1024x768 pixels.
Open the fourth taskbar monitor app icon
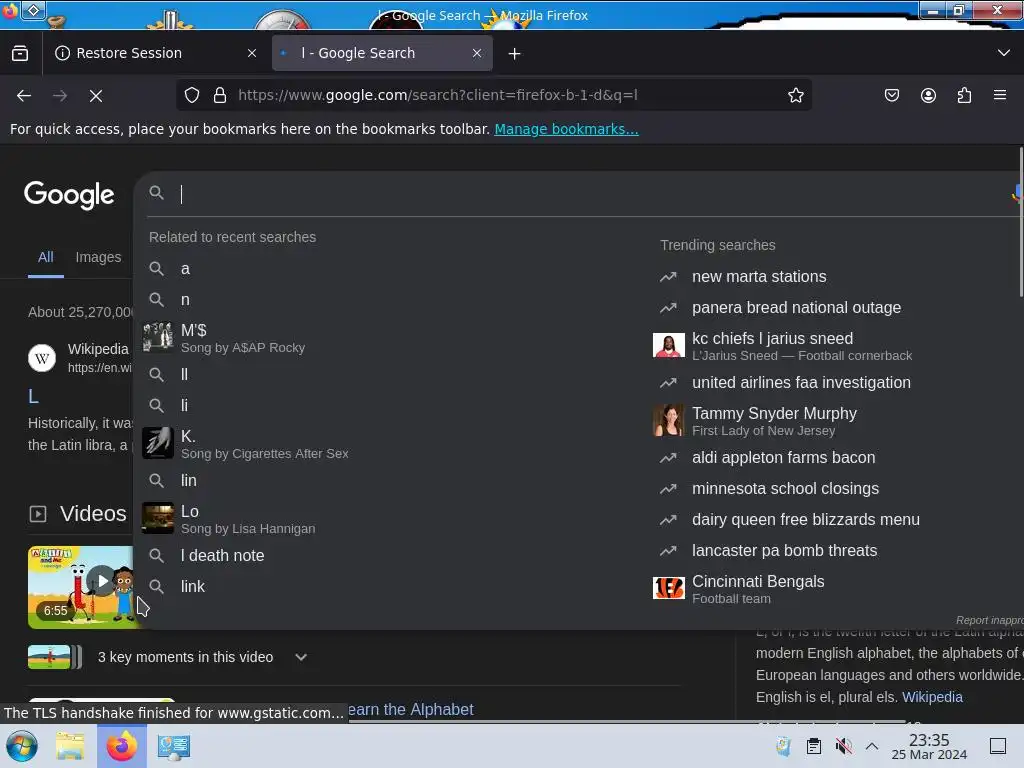(x=174, y=746)
